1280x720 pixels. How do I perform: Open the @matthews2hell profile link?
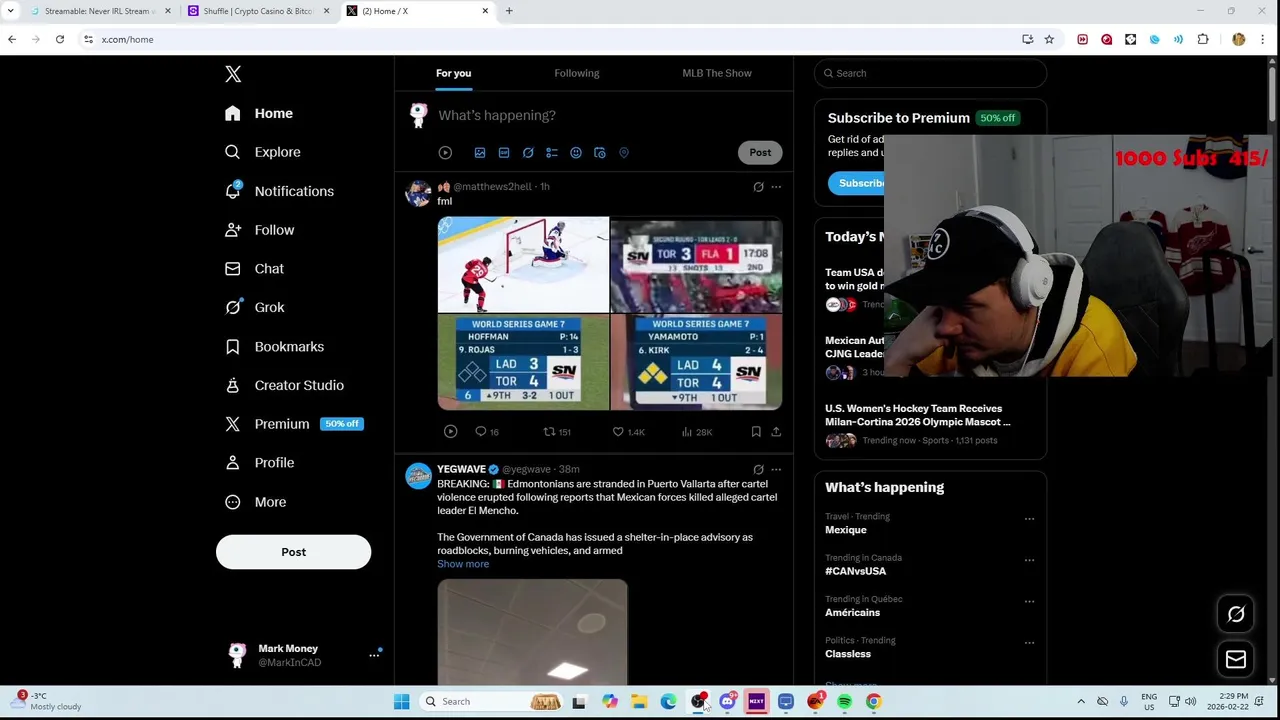(492, 187)
